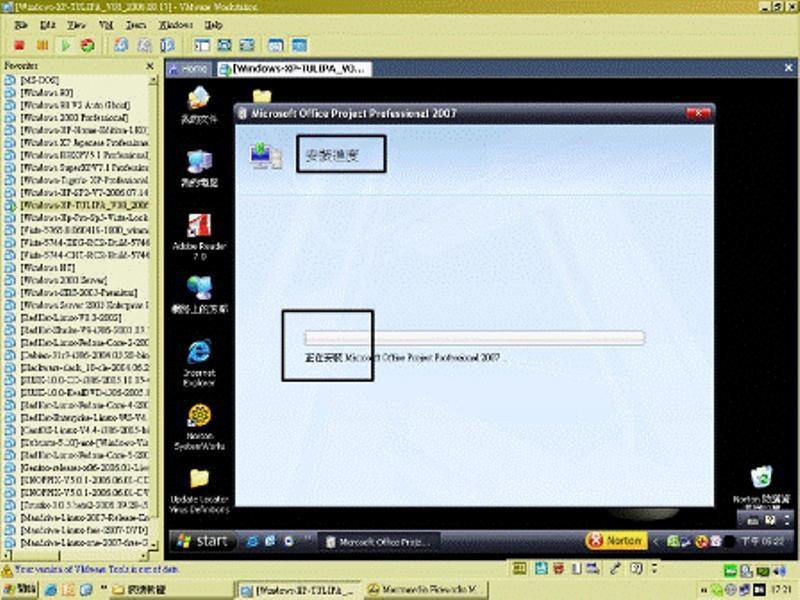Image resolution: width=800 pixels, height=600 pixels.
Task: Click the Windows-XP-TULIPA host taskbar button
Action: (297, 590)
